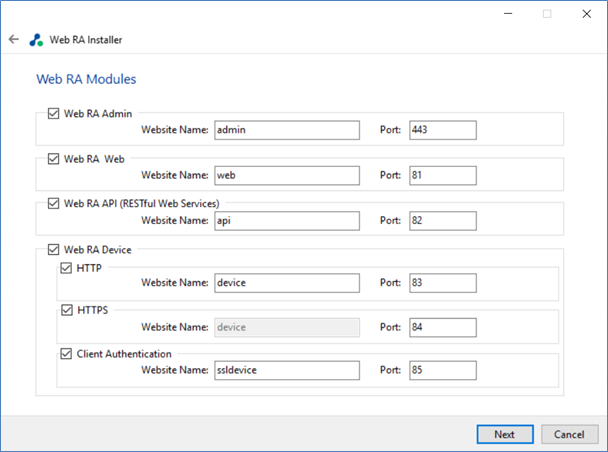Focus the Client Authentication port field 85
The height and width of the screenshot is (452, 608).
point(443,370)
